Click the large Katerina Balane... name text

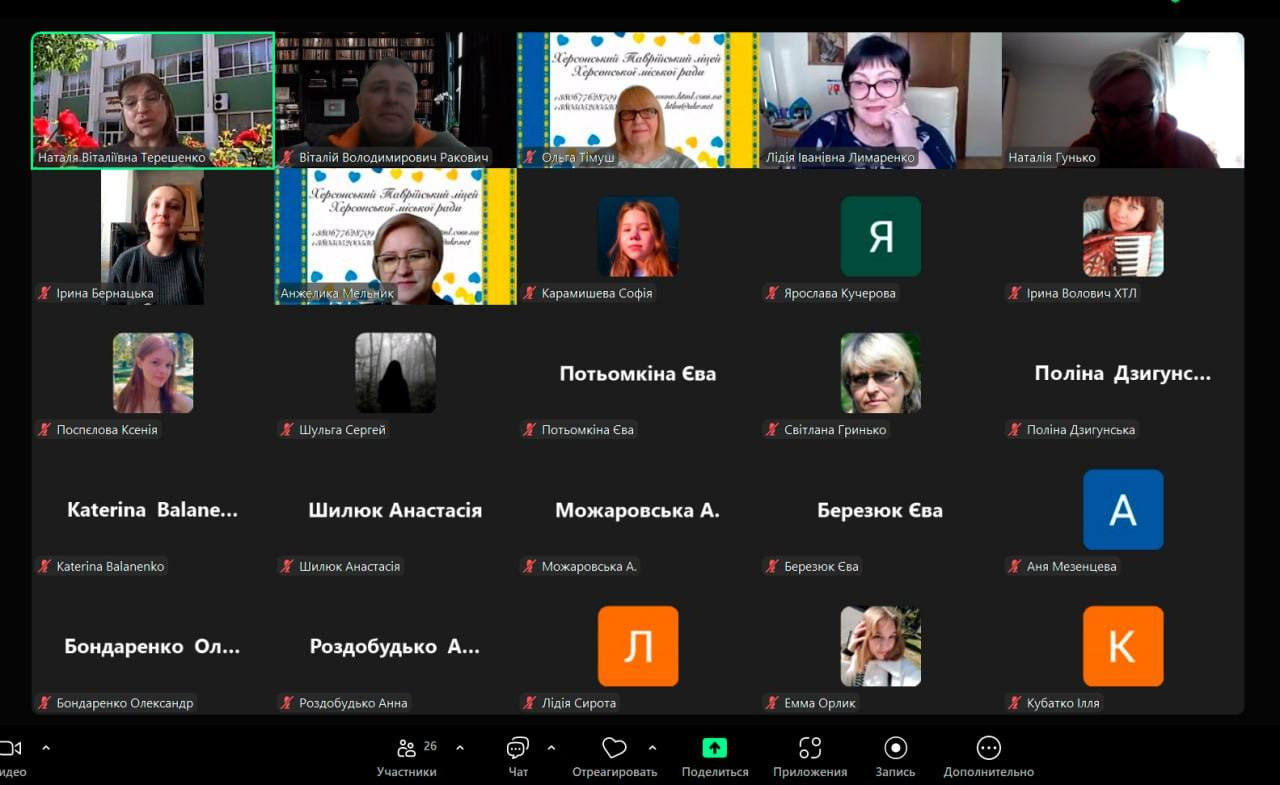tap(153, 510)
